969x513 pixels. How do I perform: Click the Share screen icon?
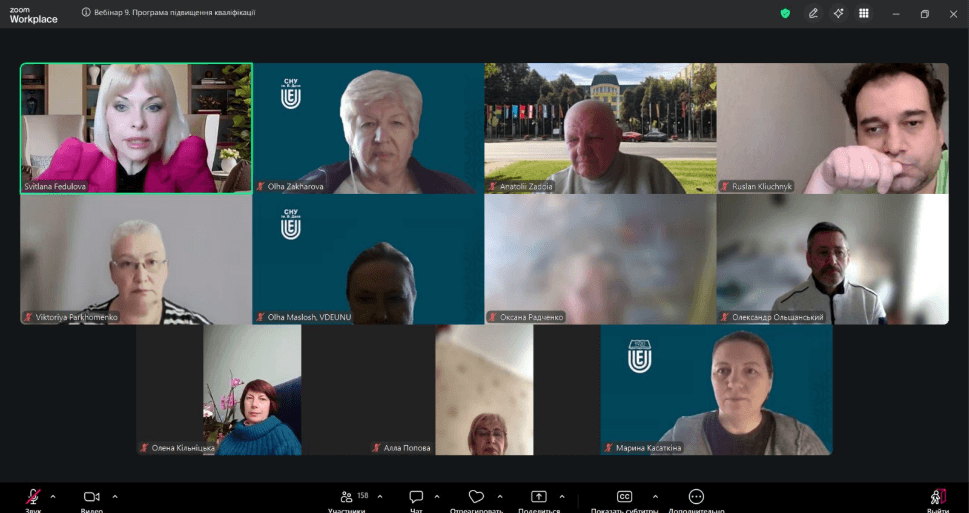[x=539, y=497]
